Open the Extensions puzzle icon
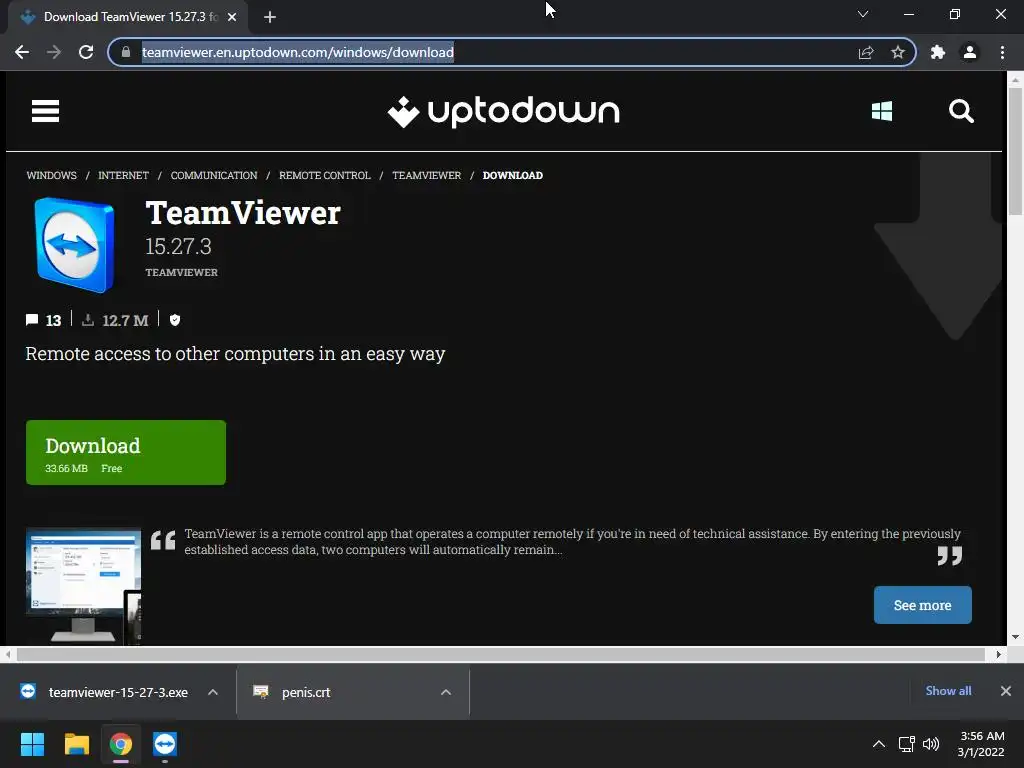Image resolution: width=1024 pixels, height=768 pixels. [938, 52]
